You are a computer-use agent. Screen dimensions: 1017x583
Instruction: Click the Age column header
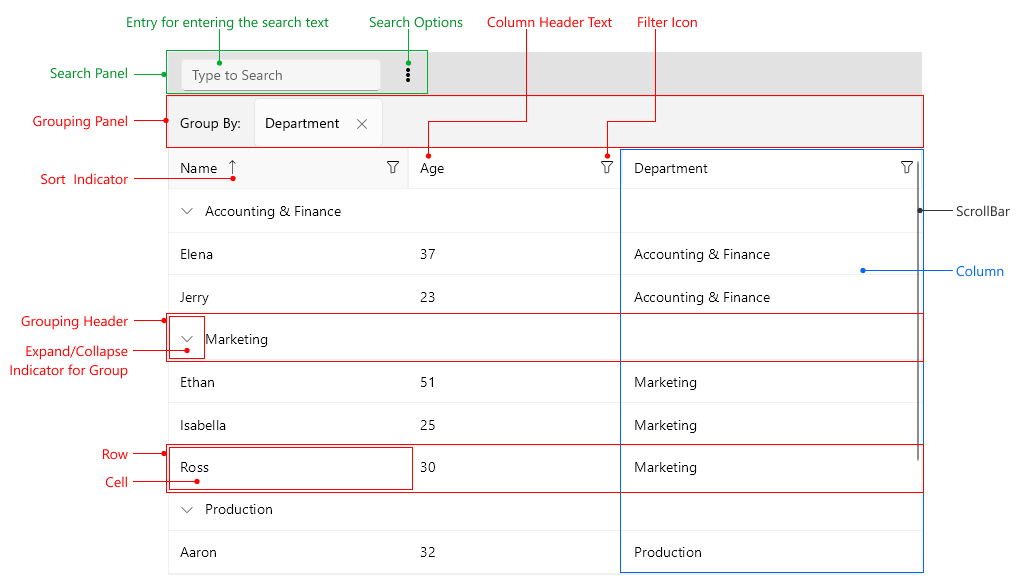432,169
